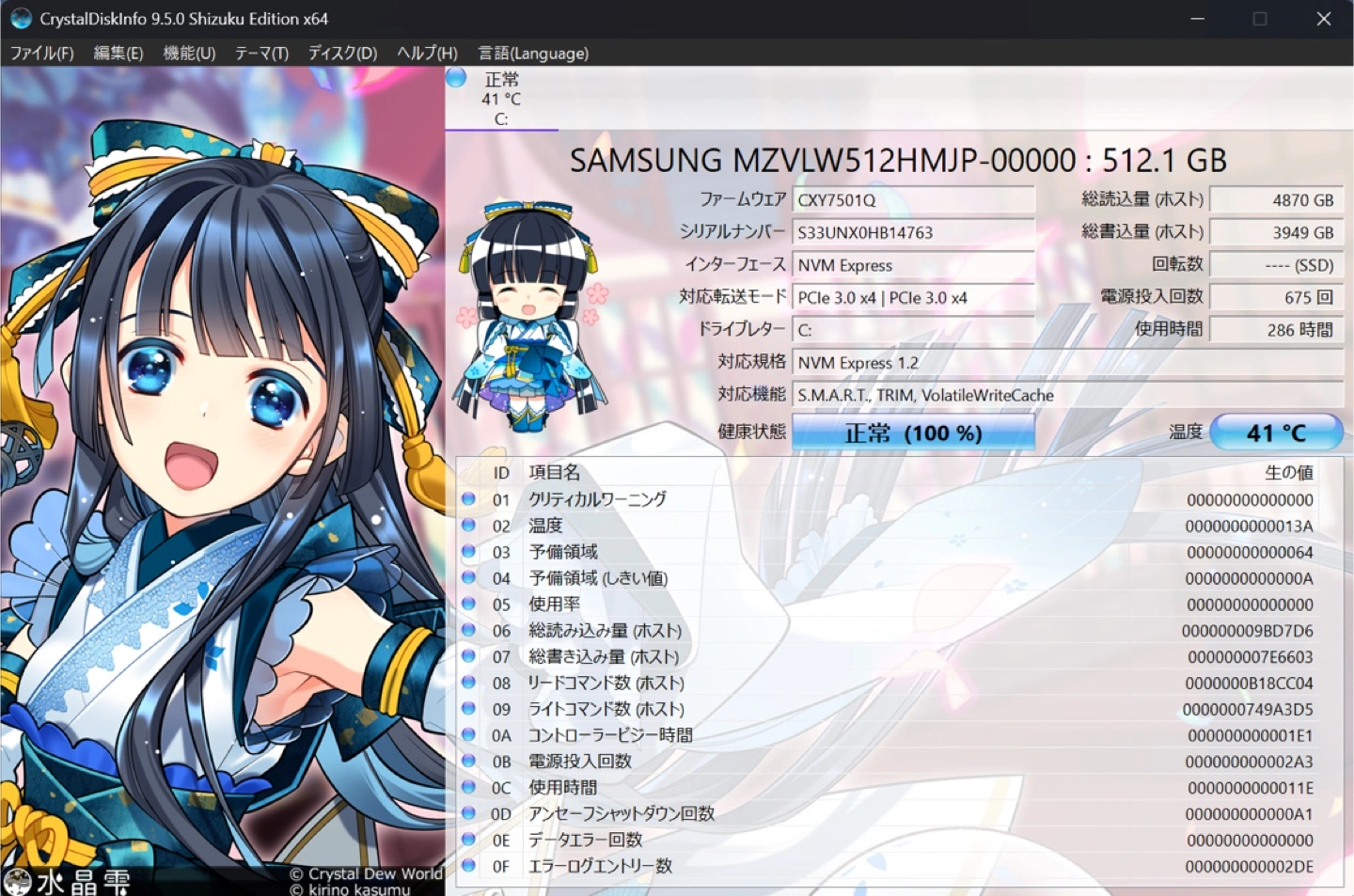
Task: Select raw value 0000000B18CC04
Action: pyautogui.click(x=1249, y=684)
